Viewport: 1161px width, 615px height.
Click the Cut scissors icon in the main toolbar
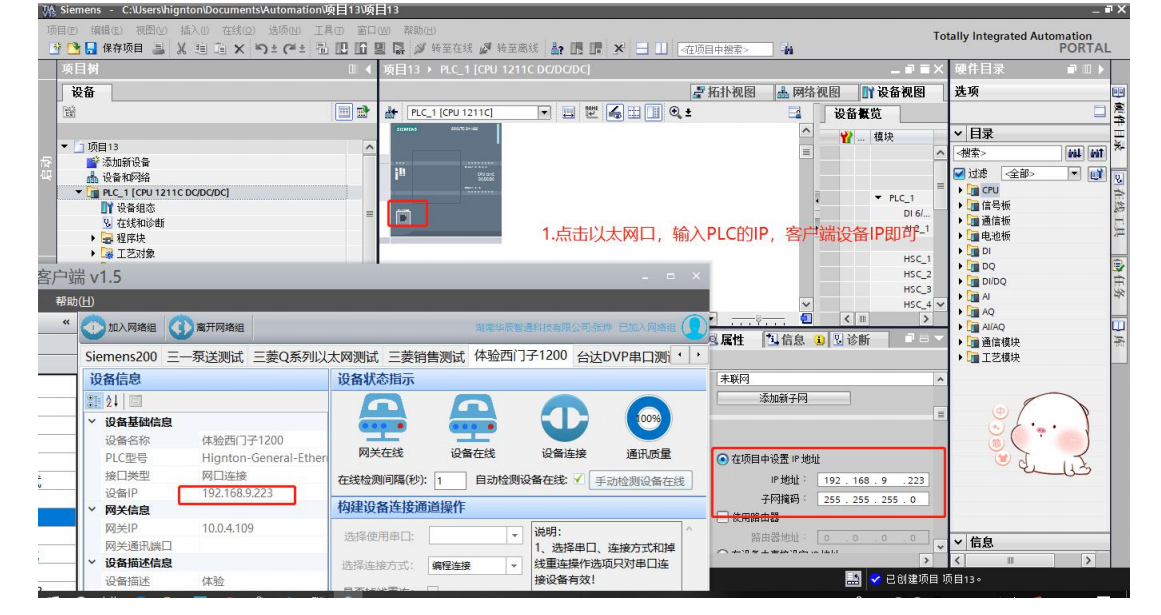tap(182, 48)
